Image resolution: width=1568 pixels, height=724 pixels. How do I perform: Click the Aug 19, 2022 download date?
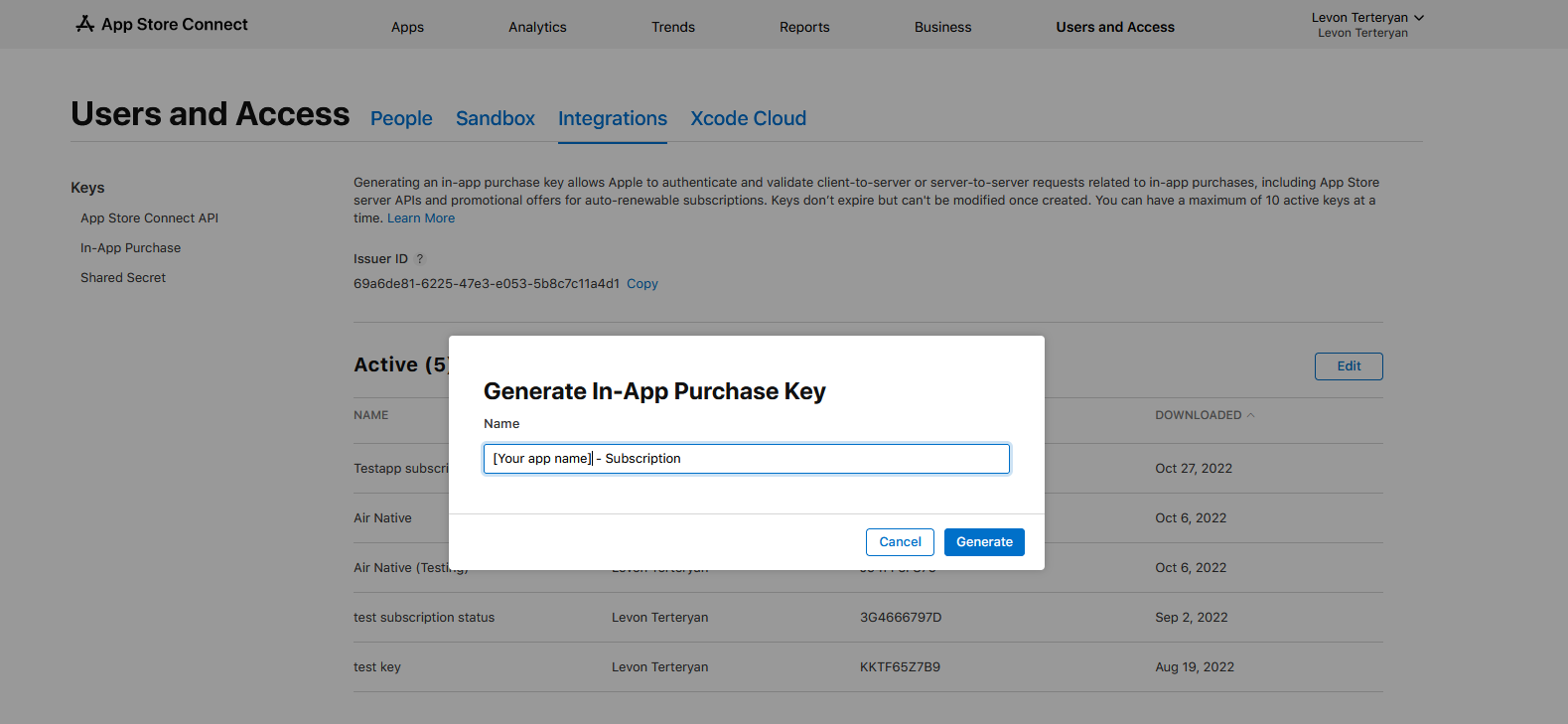tap(1195, 667)
